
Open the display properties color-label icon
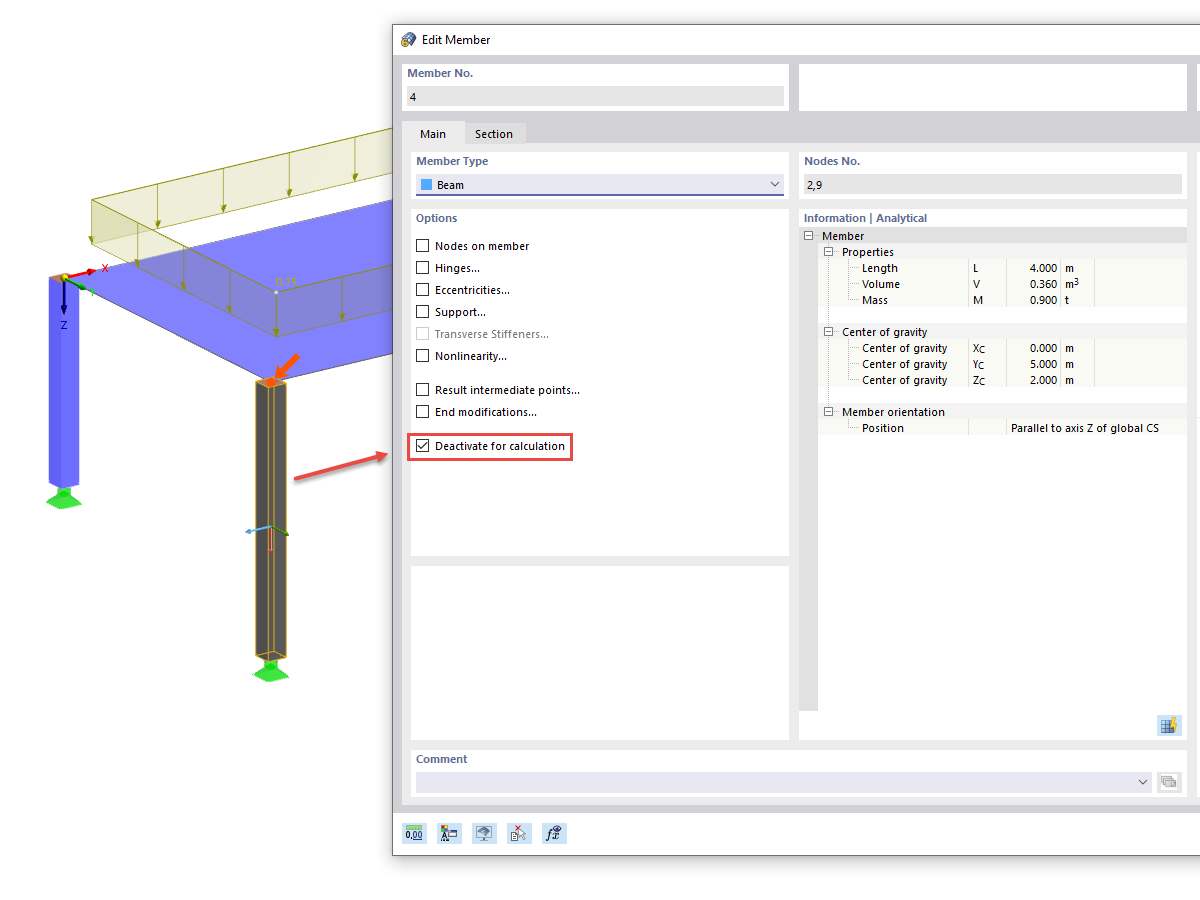point(449,833)
